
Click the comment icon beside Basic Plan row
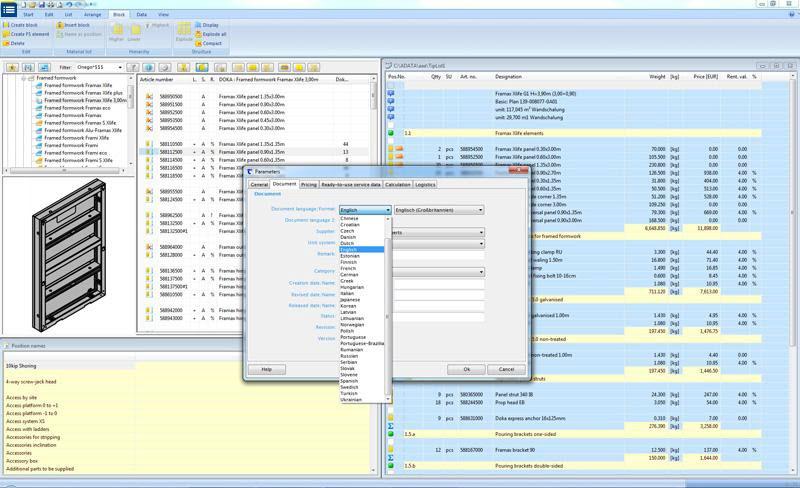(391, 102)
